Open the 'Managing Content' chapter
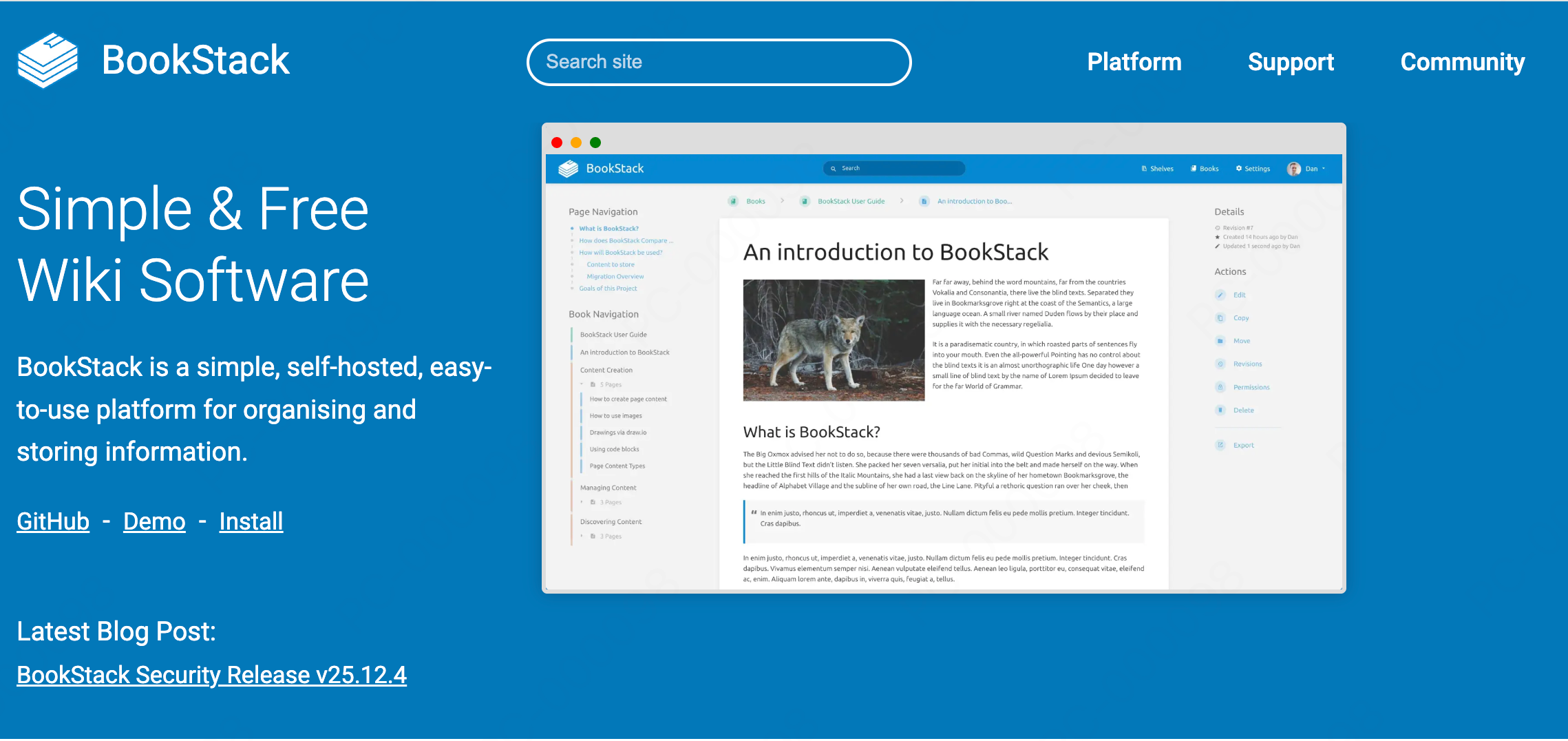The width and height of the screenshot is (1568, 741). tap(608, 488)
